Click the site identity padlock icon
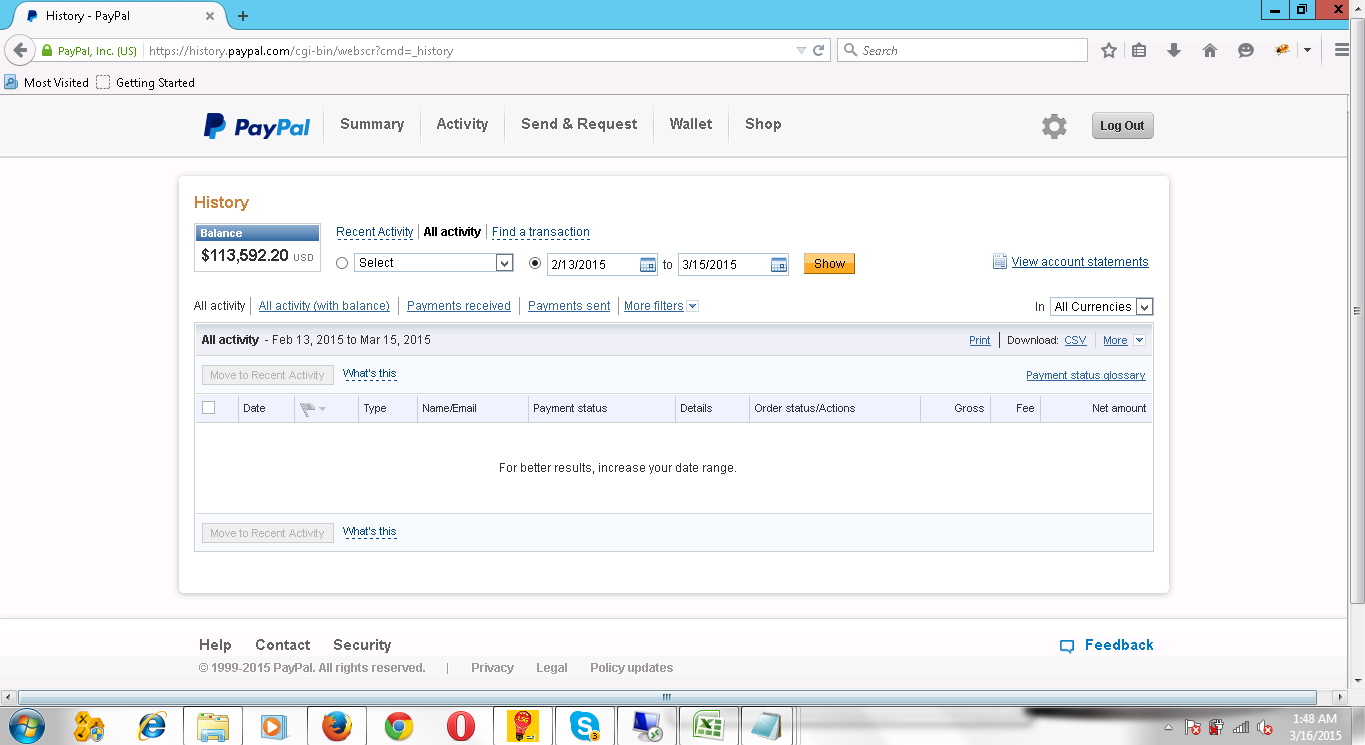Screen dimensions: 1365x745 click(47, 50)
